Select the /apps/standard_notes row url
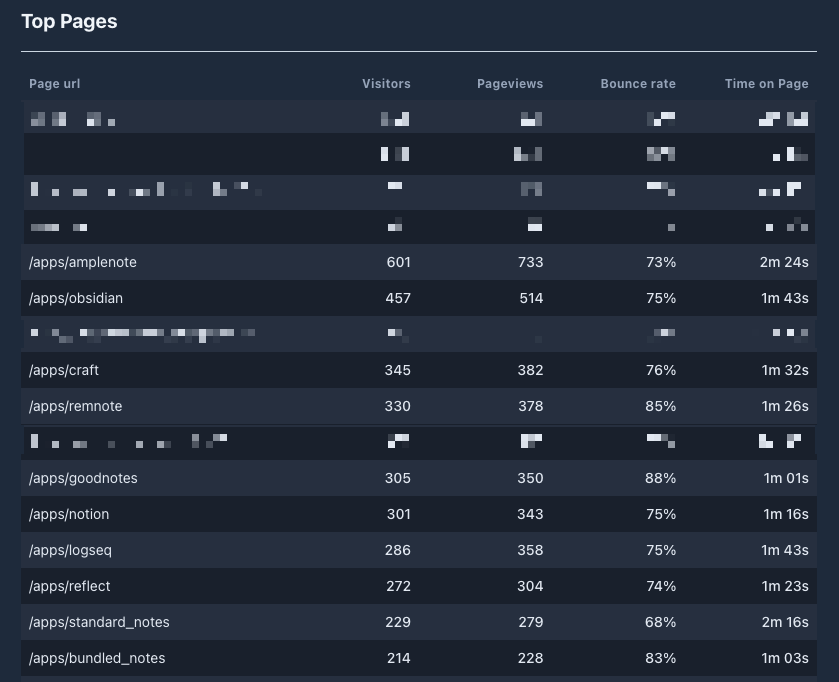 99,622
